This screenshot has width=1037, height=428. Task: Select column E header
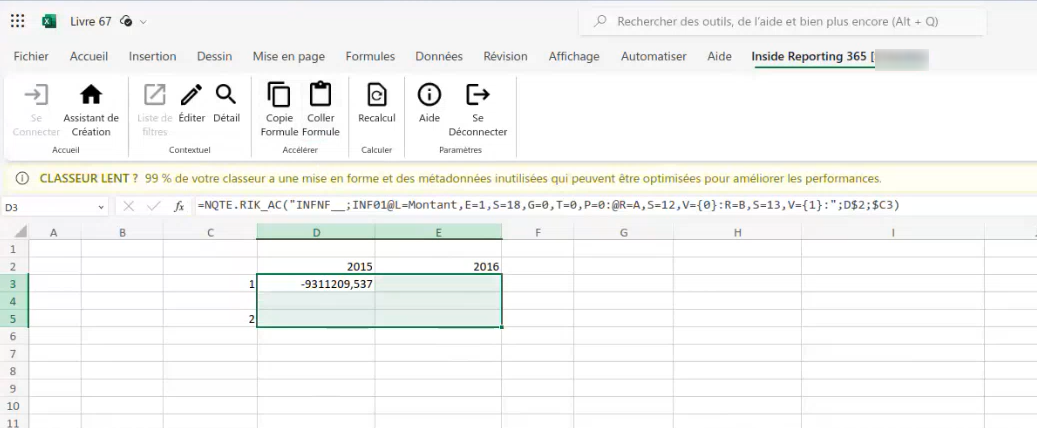tap(438, 232)
